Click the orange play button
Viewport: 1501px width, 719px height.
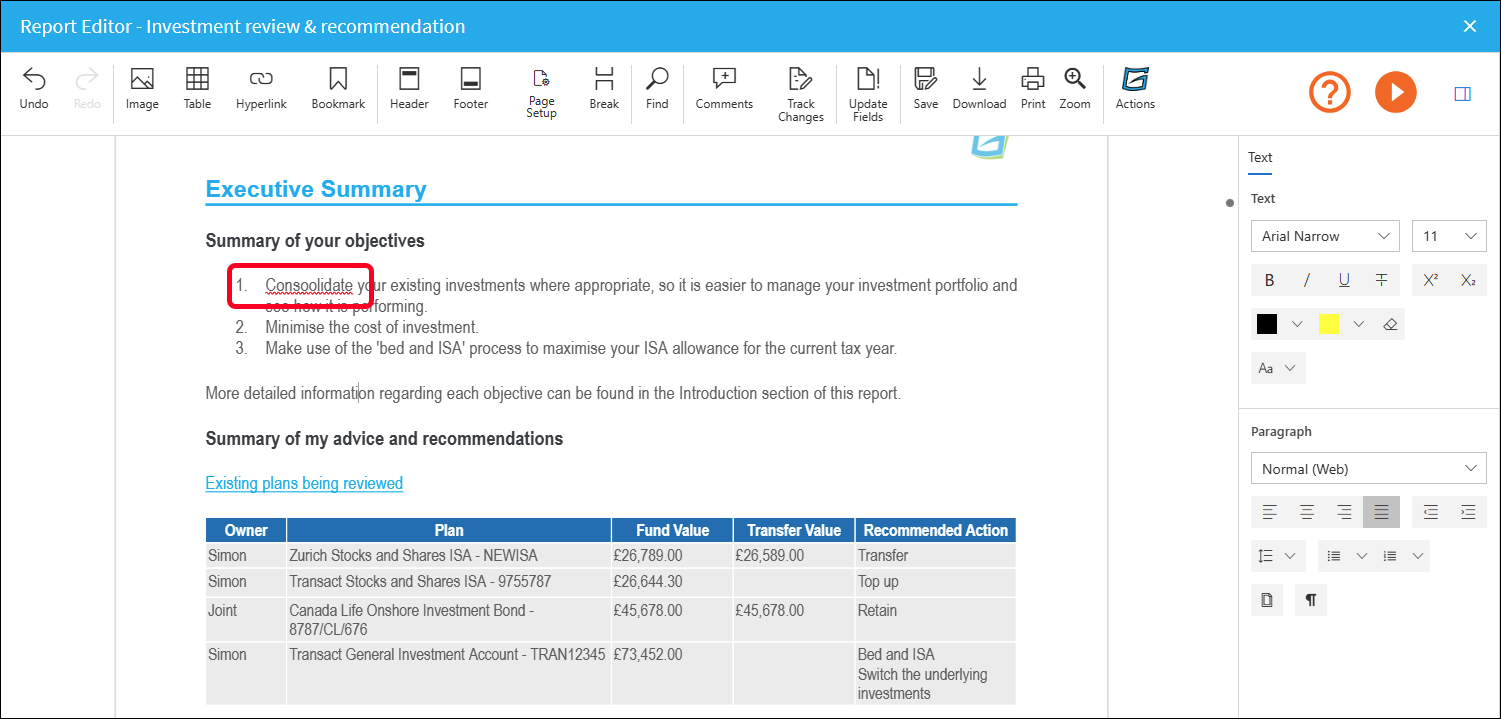[1396, 93]
